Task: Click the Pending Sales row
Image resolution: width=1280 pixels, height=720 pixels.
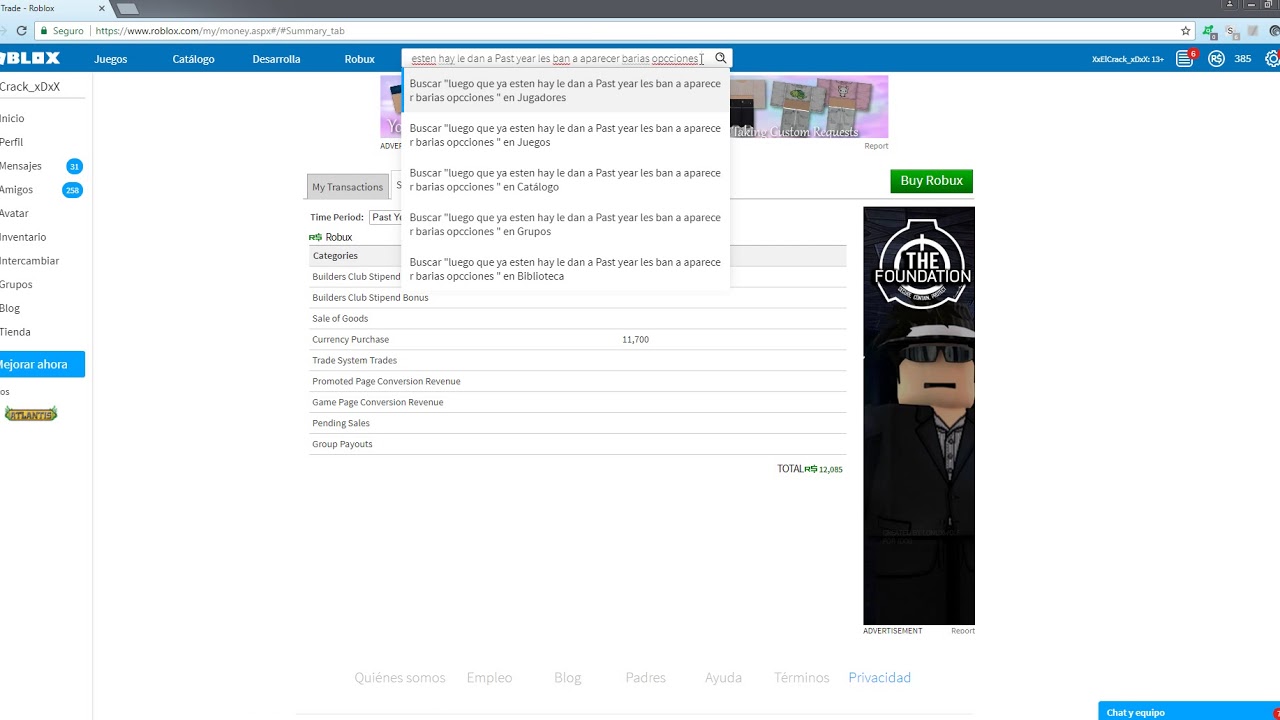Action: (x=578, y=423)
